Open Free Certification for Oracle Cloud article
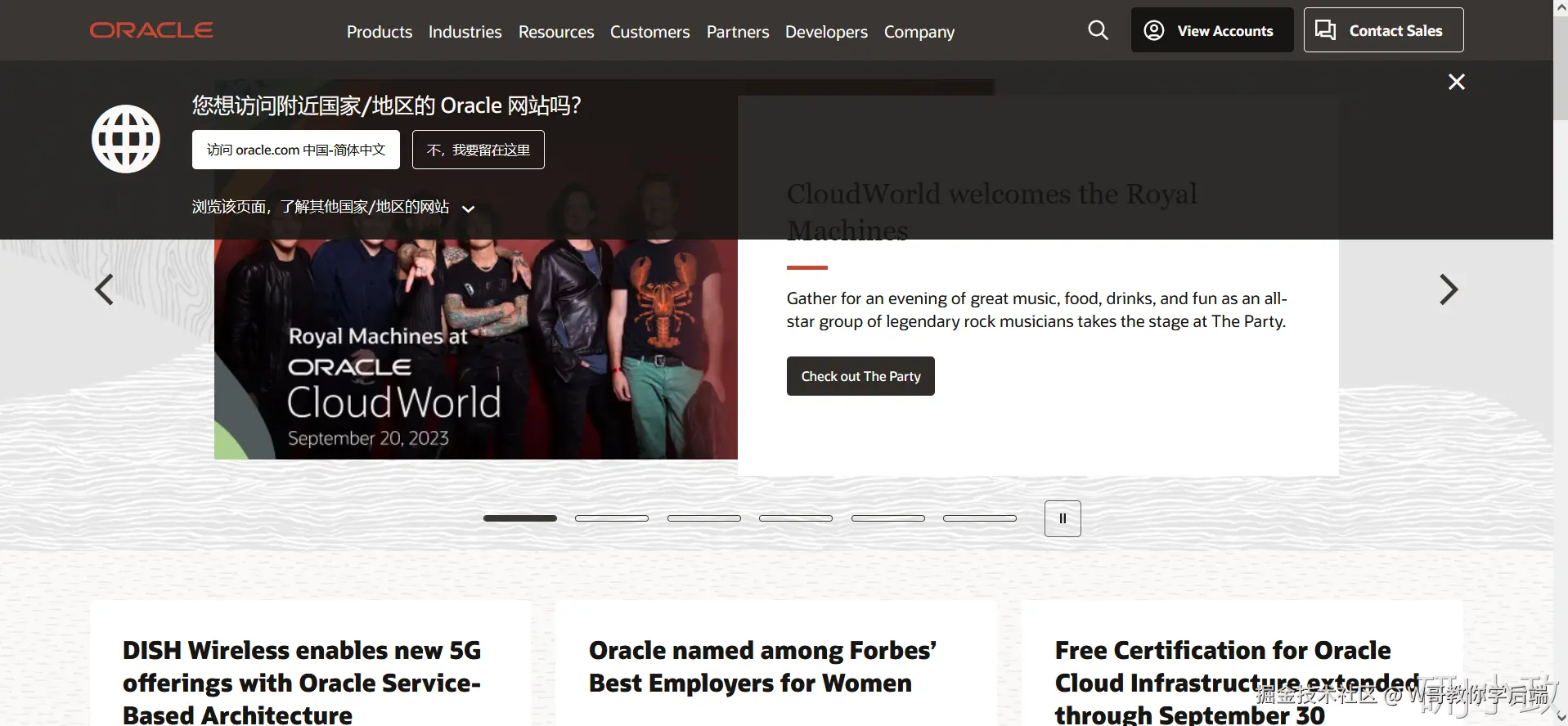Viewport: 1568px width, 726px height. point(1237,683)
